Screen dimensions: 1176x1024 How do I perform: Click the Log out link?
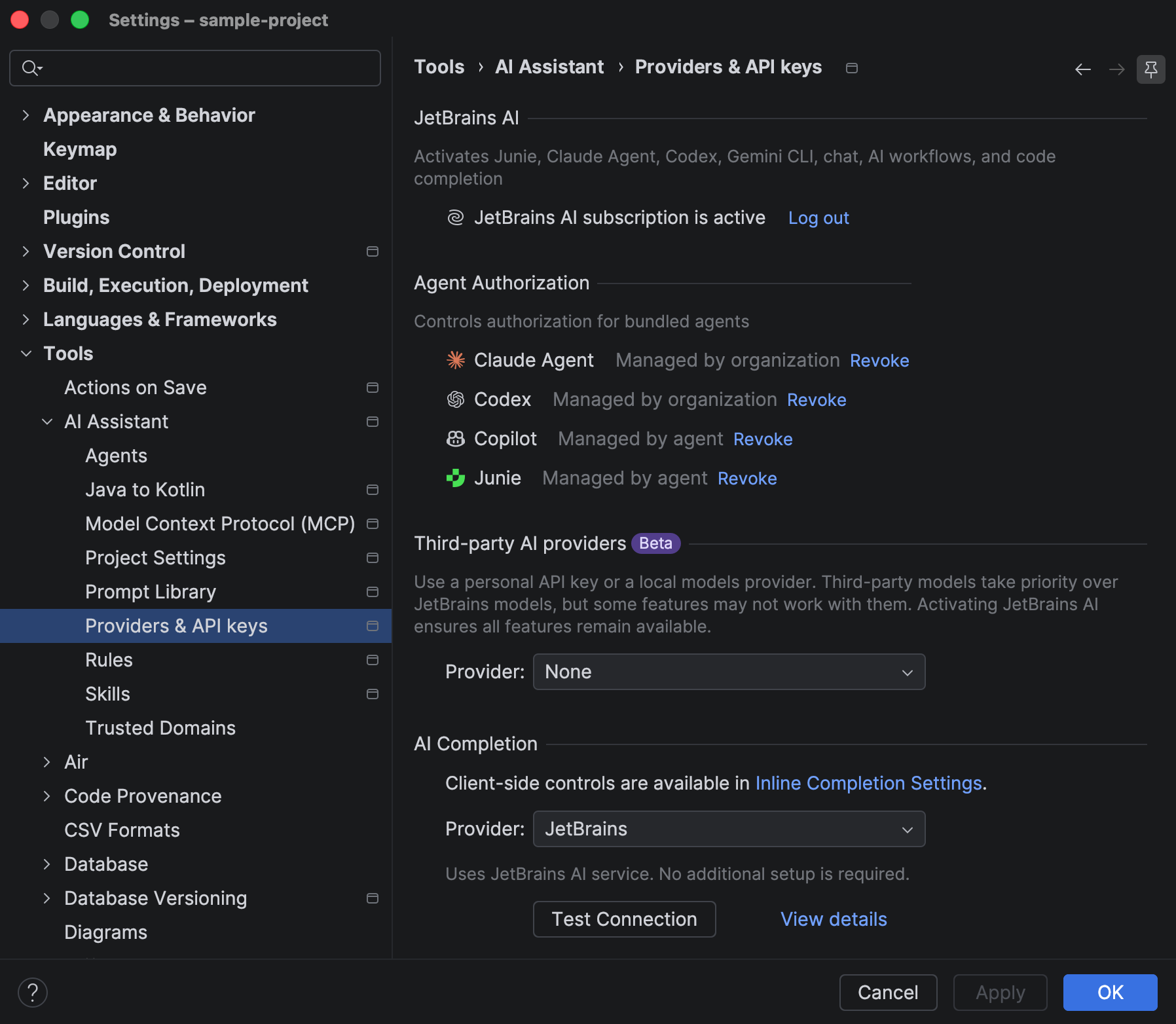coord(818,218)
